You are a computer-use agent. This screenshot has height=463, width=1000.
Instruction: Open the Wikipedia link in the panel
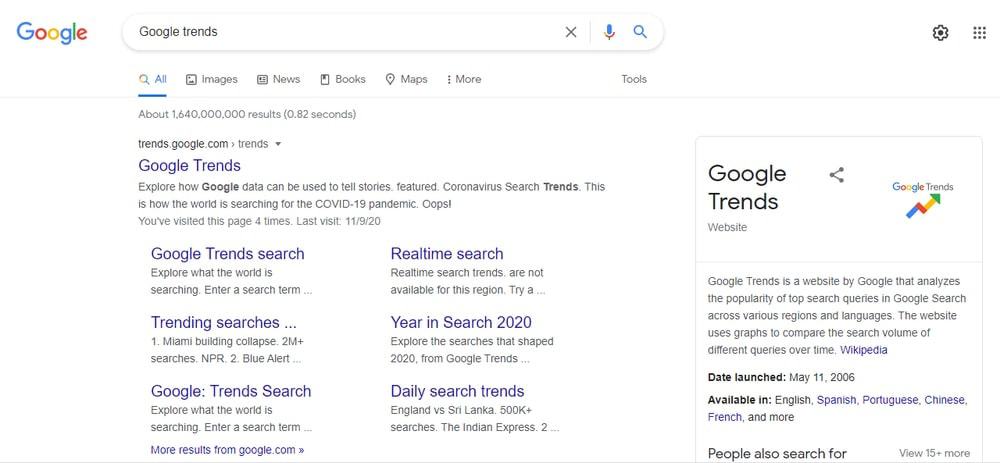pos(864,350)
